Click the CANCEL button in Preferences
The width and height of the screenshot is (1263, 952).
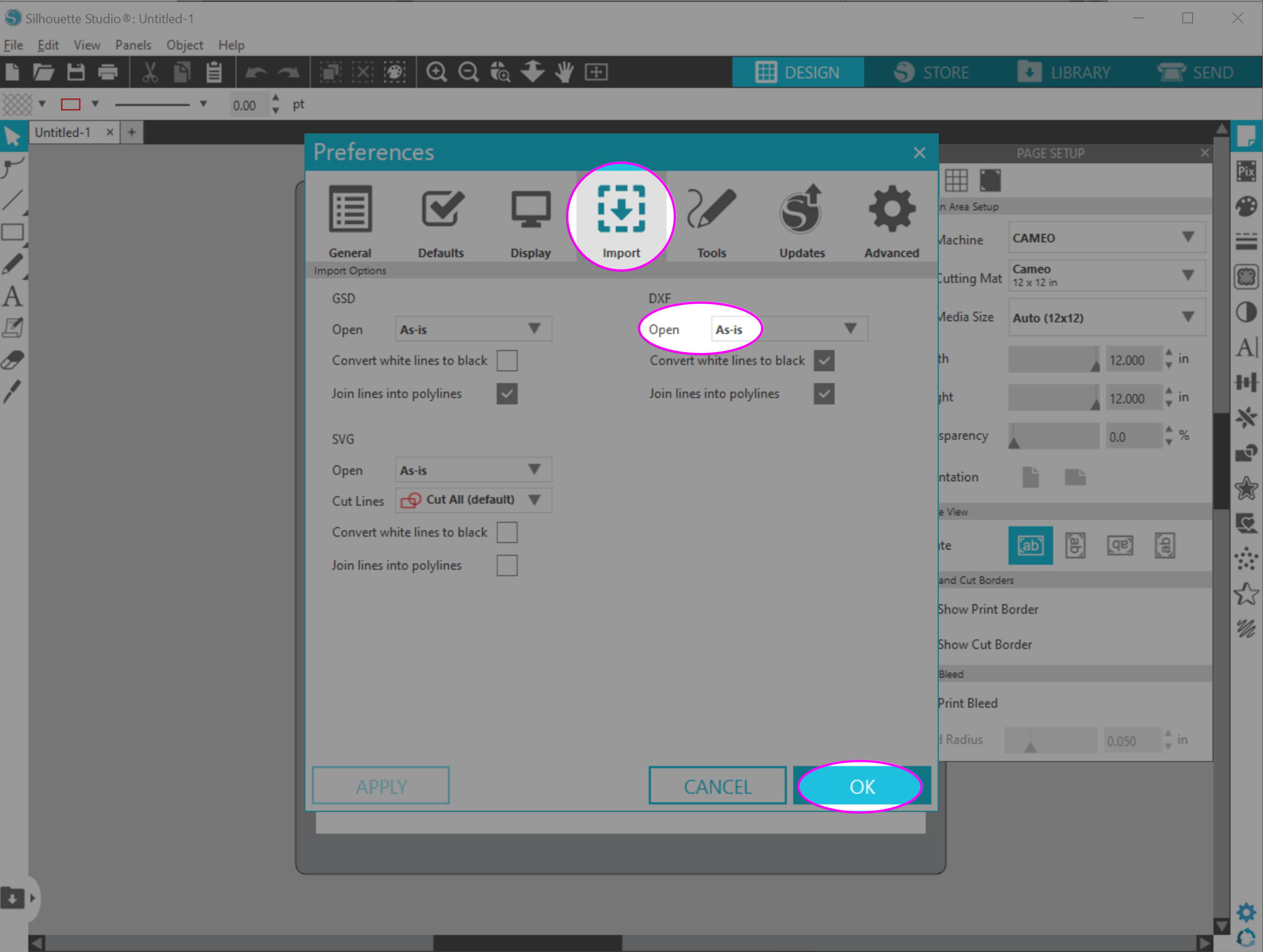click(x=717, y=786)
